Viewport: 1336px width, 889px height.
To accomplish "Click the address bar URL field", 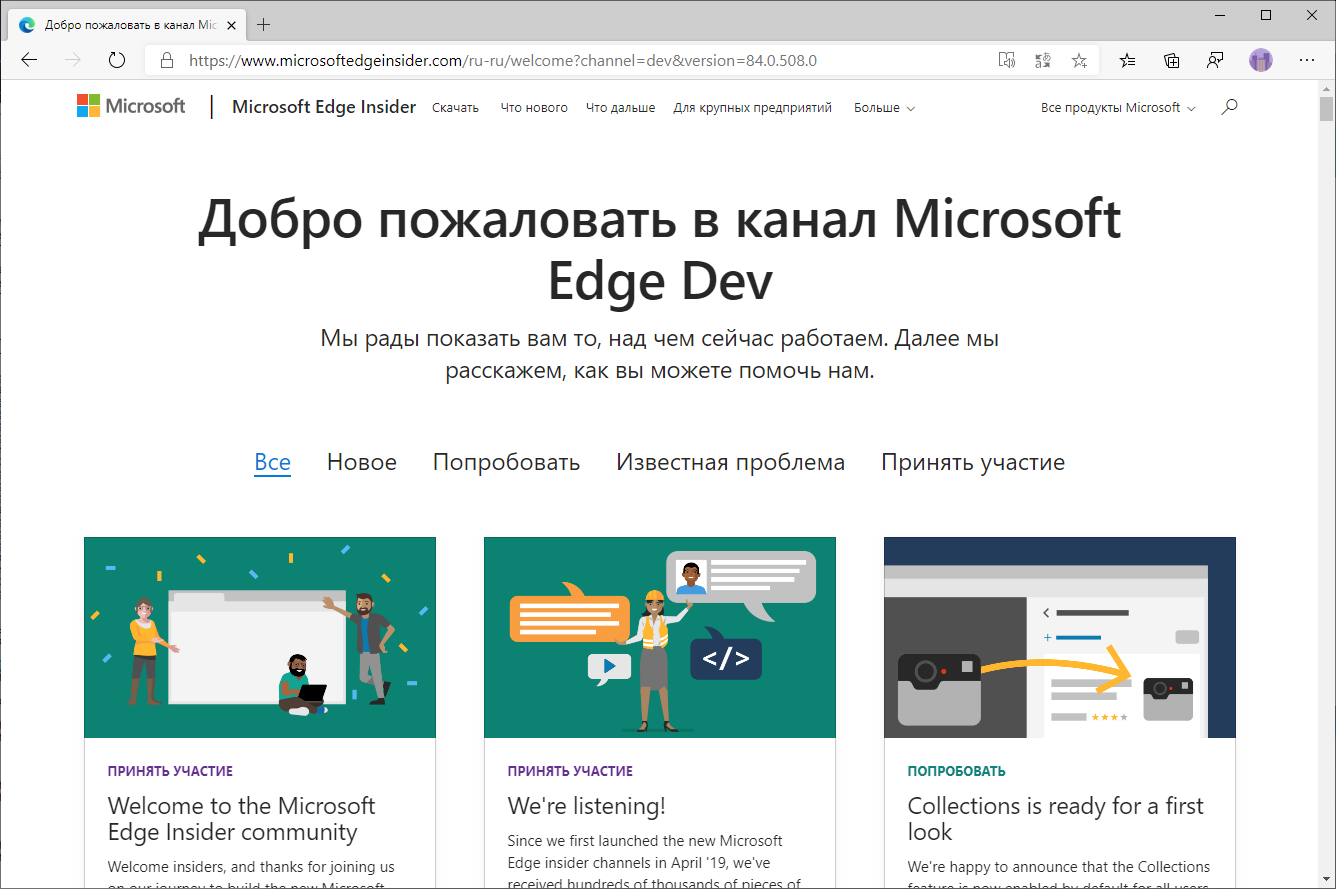I will (570, 60).
